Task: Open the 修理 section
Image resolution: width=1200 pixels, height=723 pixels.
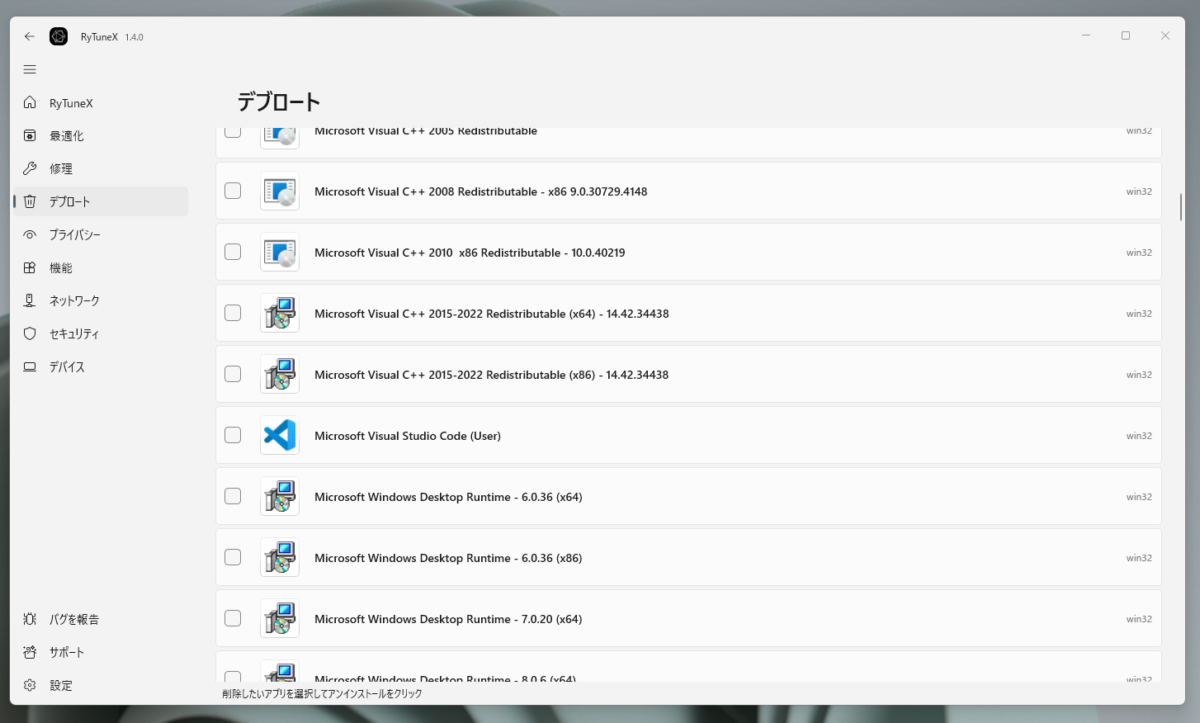Action: click(x=100, y=169)
